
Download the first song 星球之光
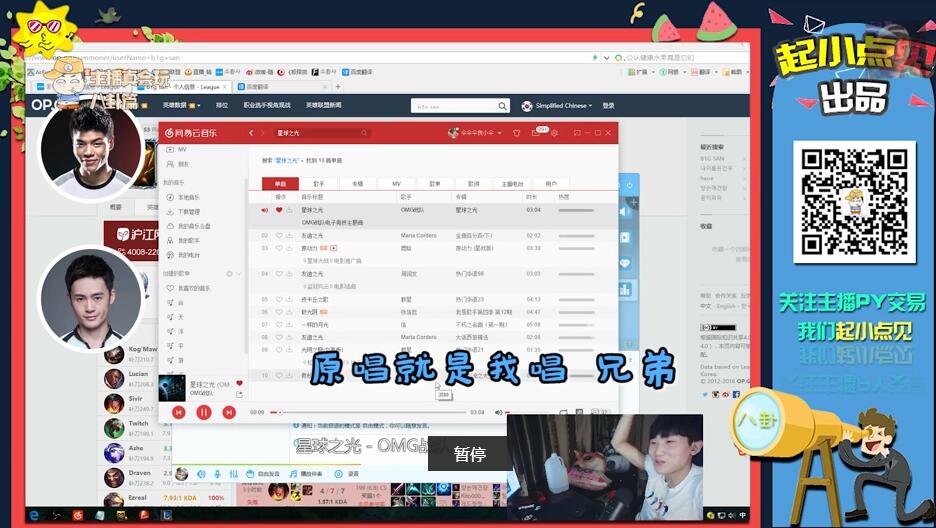click(290, 210)
